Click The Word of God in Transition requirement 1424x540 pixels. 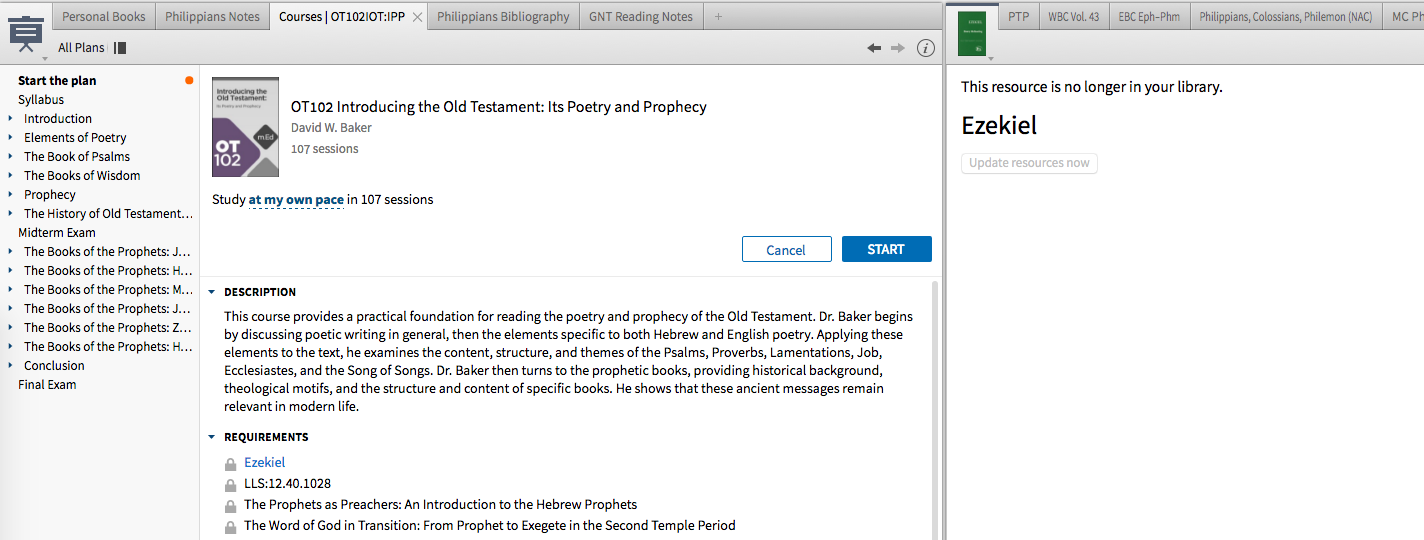490,526
